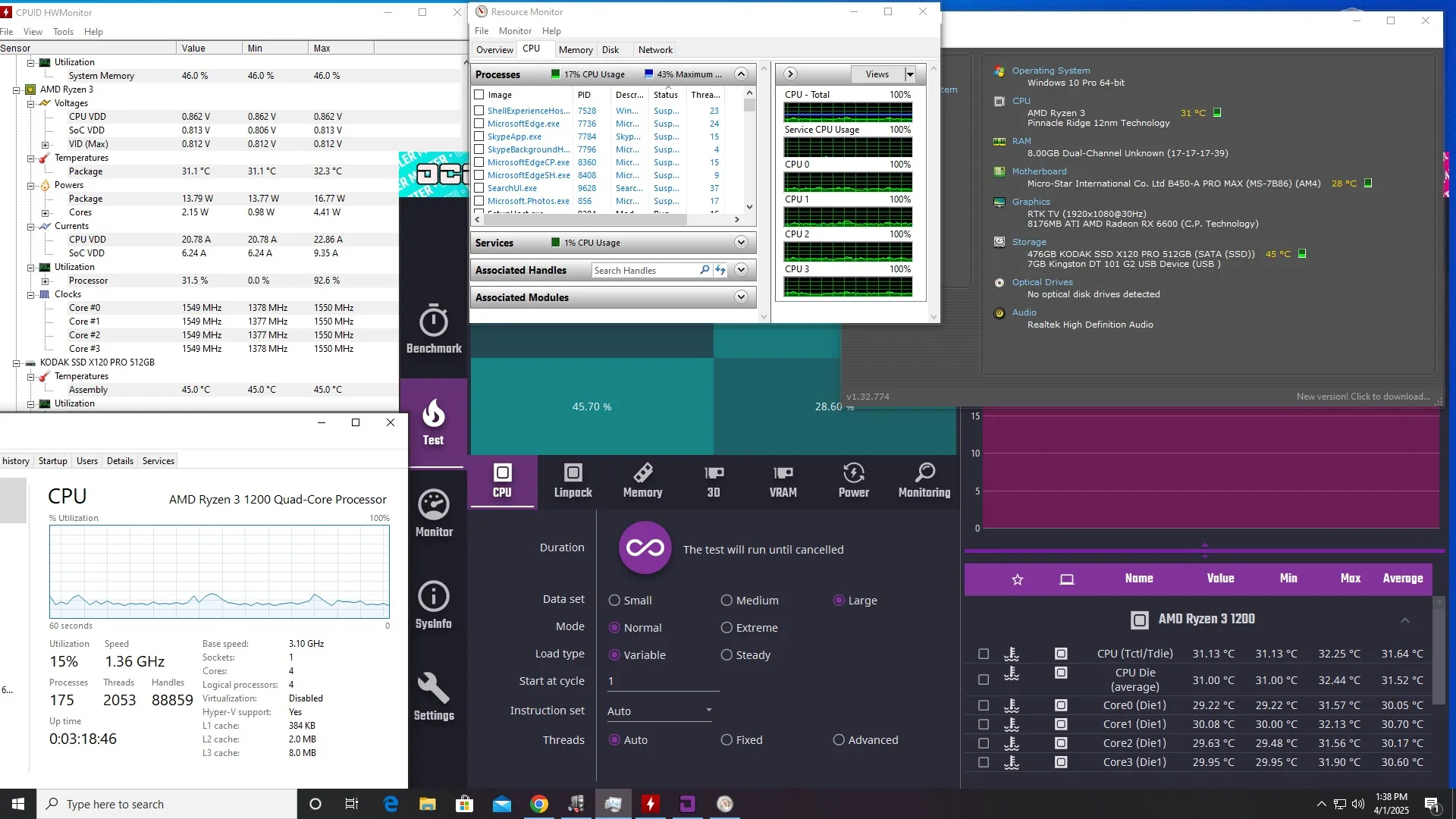Select the Medium data set option
Image resolution: width=1456 pixels, height=819 pixels.
point(749,600)
